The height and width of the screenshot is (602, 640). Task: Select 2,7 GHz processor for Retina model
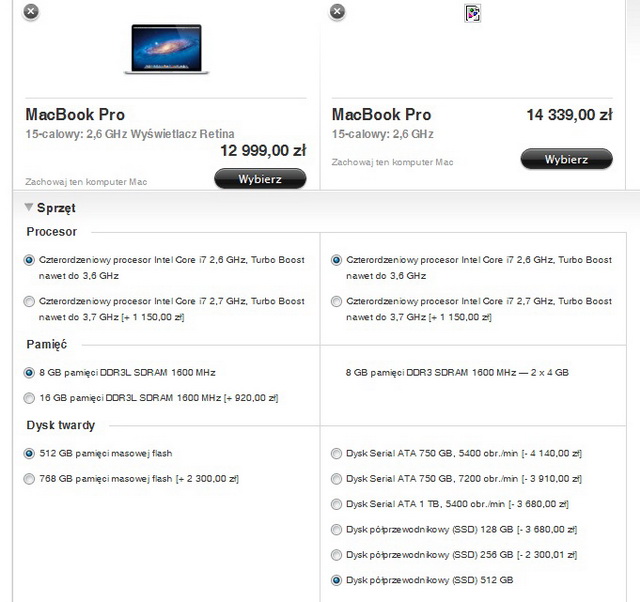click(x=29, y=301)
